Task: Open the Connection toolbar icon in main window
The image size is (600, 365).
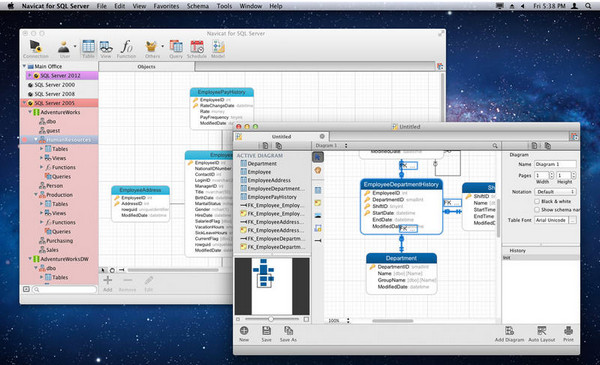Action: [x=36, y=49]
